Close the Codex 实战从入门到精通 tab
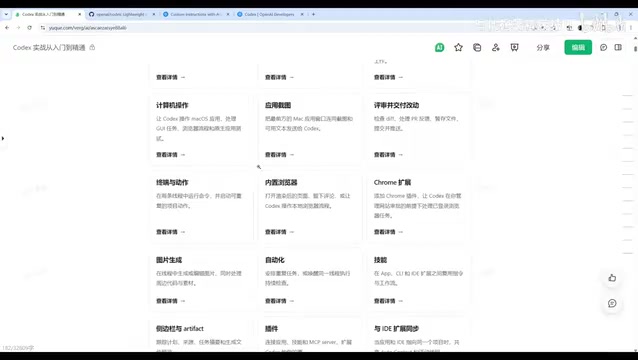This screenshot has width=638, height=360. pyautogui.click(x=79, y=14)
